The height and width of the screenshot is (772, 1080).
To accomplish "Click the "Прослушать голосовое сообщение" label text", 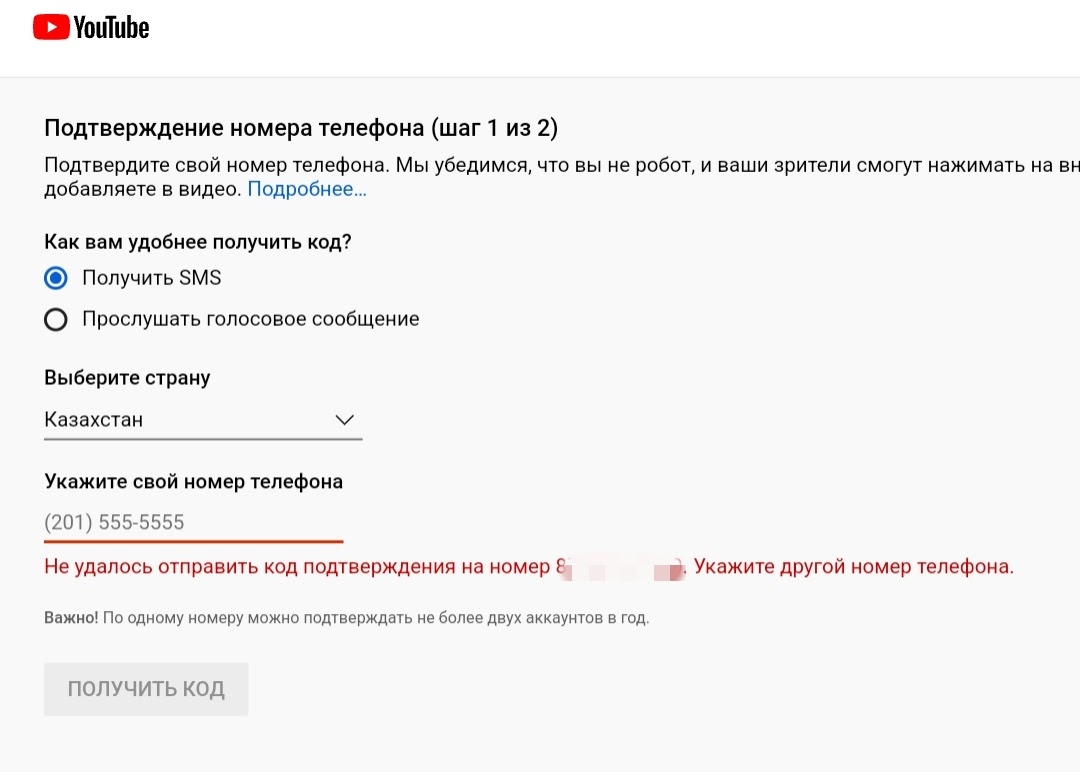I will (x=251, y=319).
